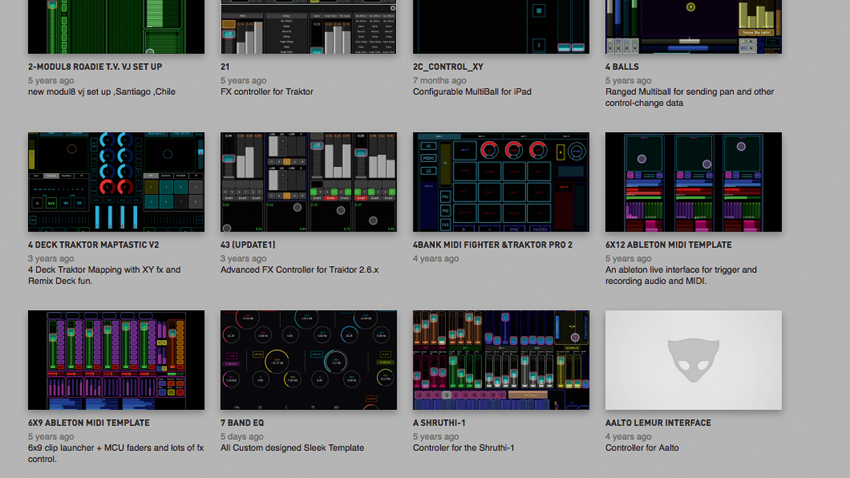
Task: Click the 6X9 ABLETON MIDI TEMPLATE title
Action: tap(88, 423)
